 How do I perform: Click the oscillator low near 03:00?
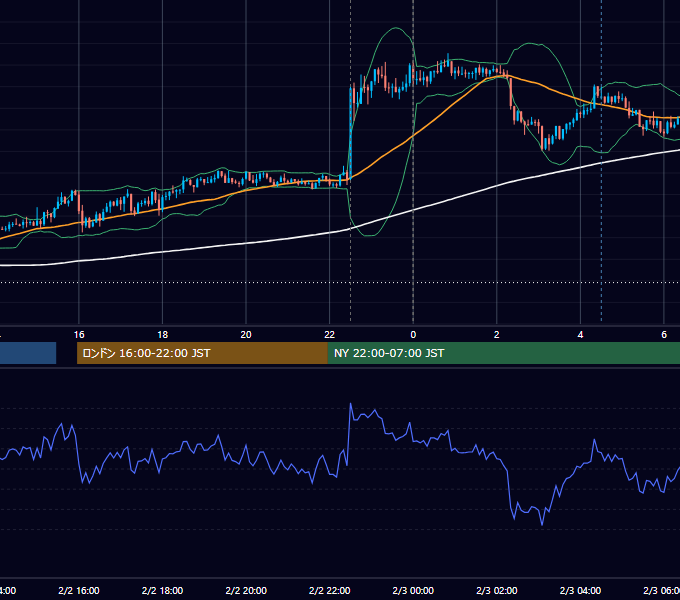click(542, 524)
